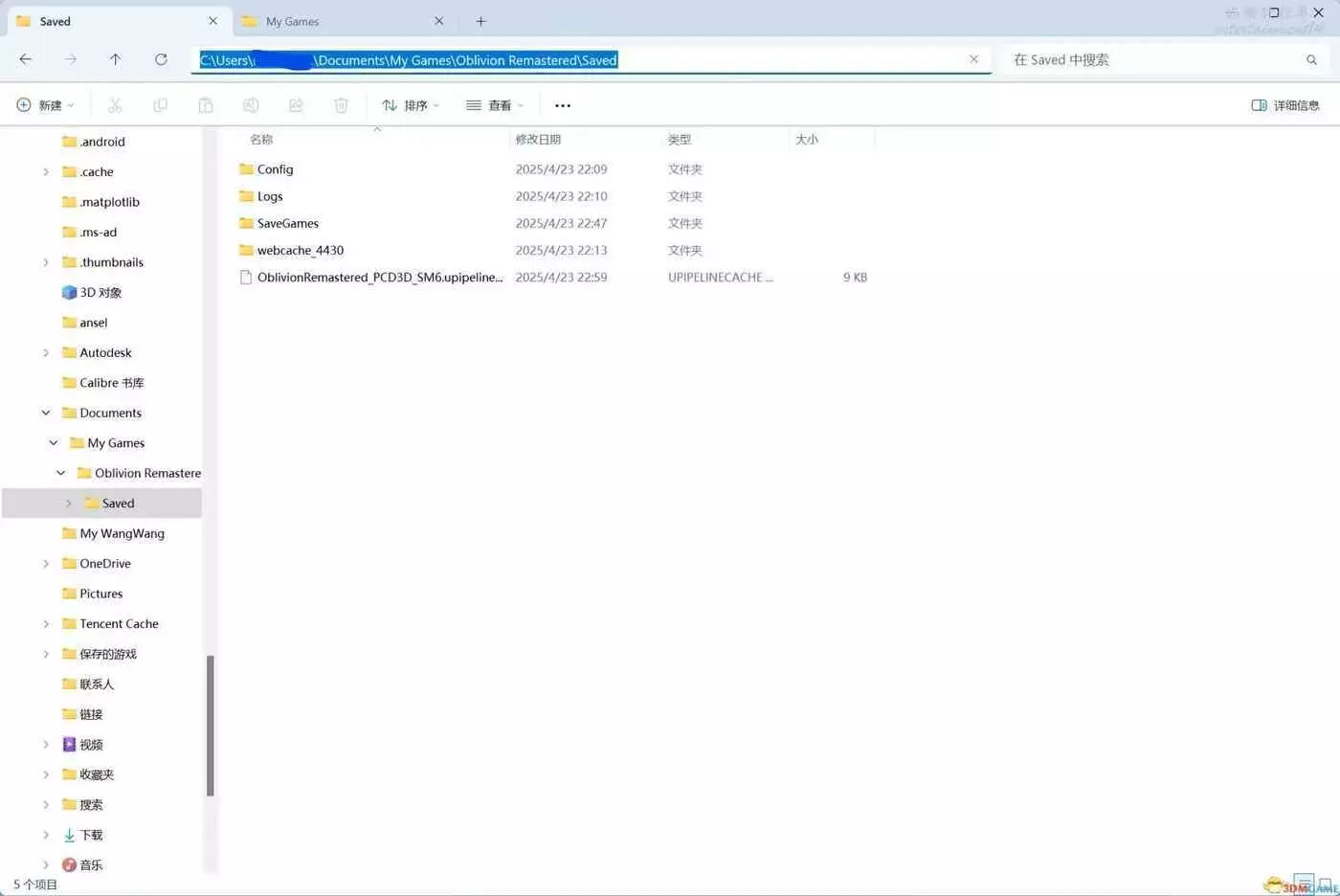The height and width of the screenshot is (896, 1340).
Task: Toggle the details pane button
Action: coord(1284,105)
